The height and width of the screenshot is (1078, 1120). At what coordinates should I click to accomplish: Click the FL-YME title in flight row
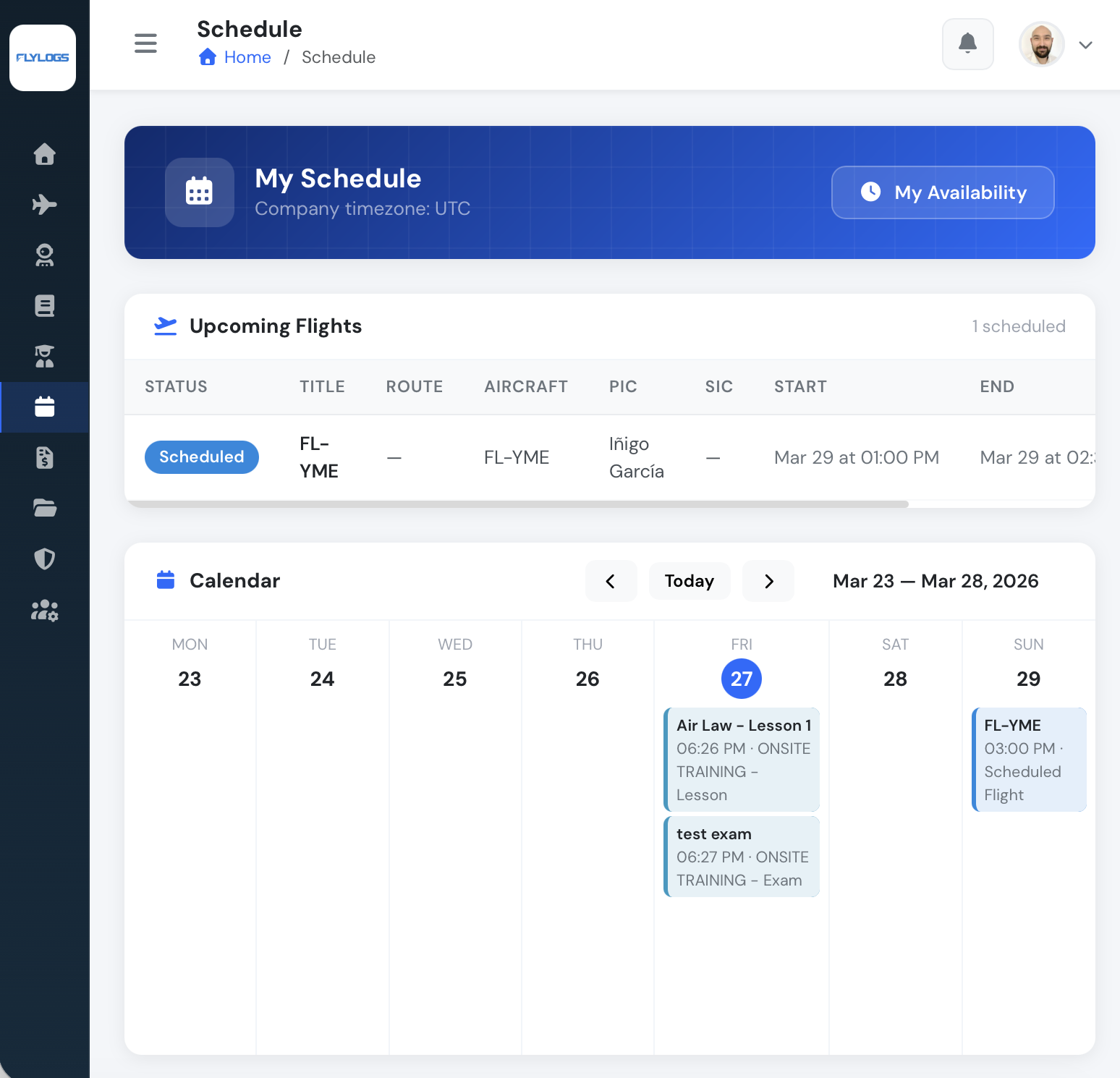pos(319,457)
